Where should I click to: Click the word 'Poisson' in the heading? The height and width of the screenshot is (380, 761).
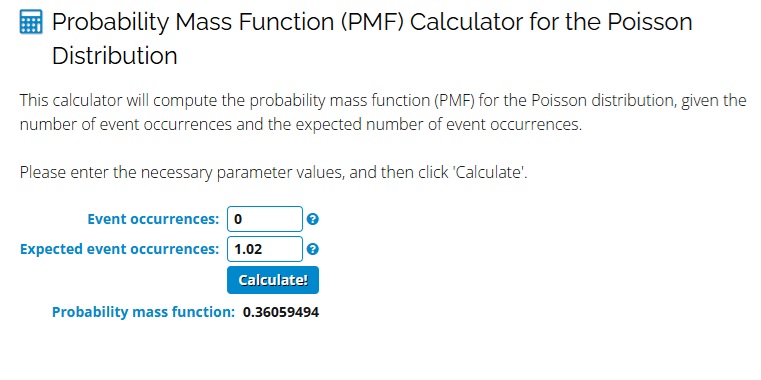click(647, 22)
